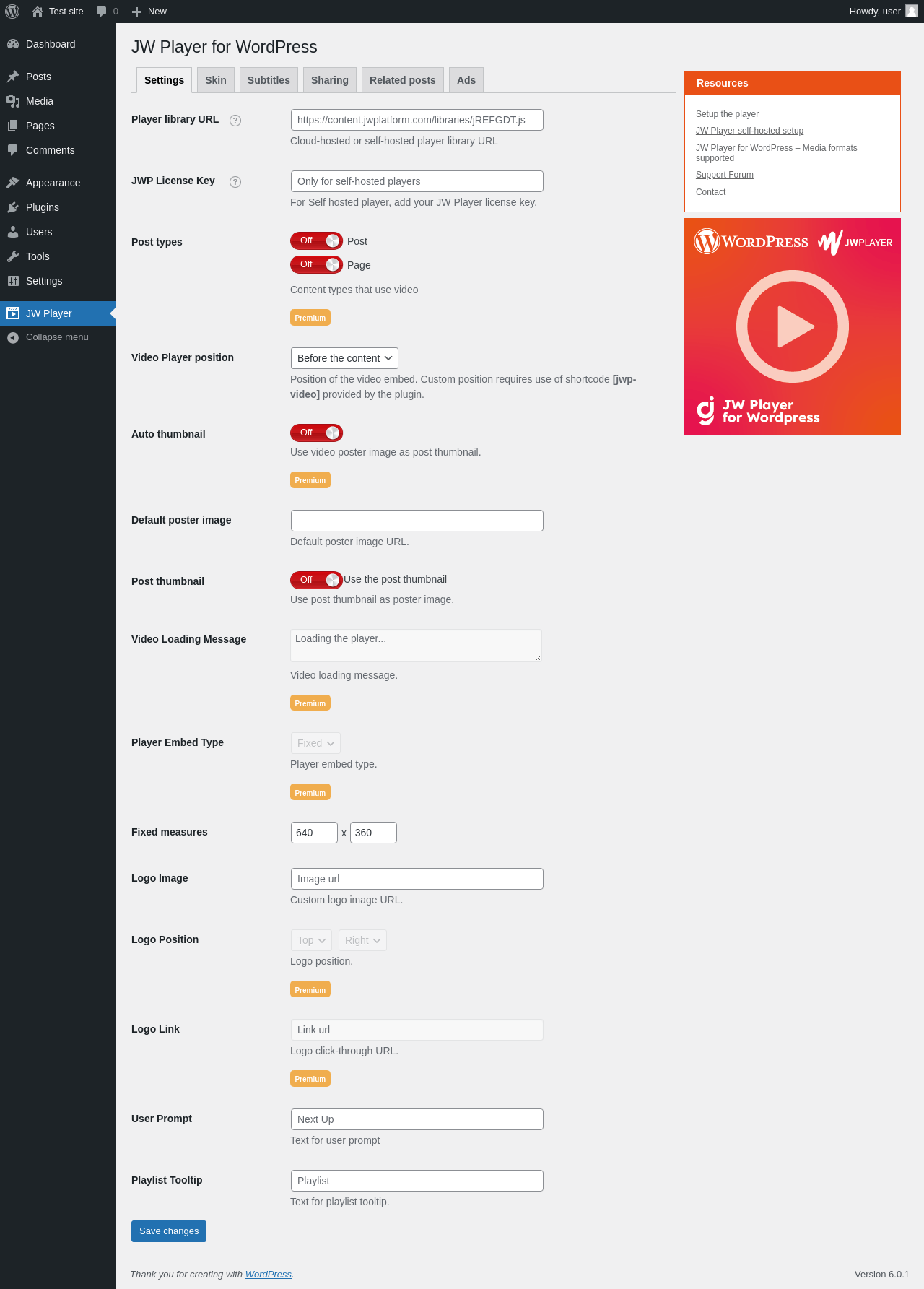
Task: Open the Support Forum link
Action: pyautogui.click(x=725, y=175)
